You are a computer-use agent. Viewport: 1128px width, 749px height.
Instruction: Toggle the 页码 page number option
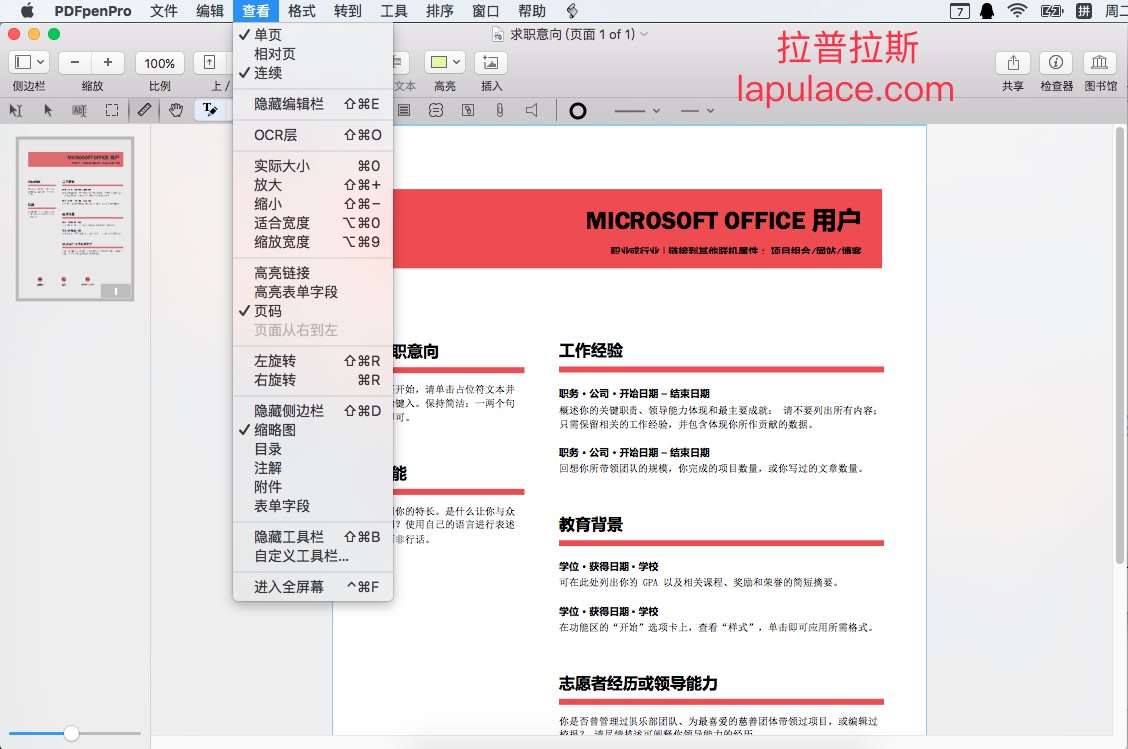click(x=313, y=311)
